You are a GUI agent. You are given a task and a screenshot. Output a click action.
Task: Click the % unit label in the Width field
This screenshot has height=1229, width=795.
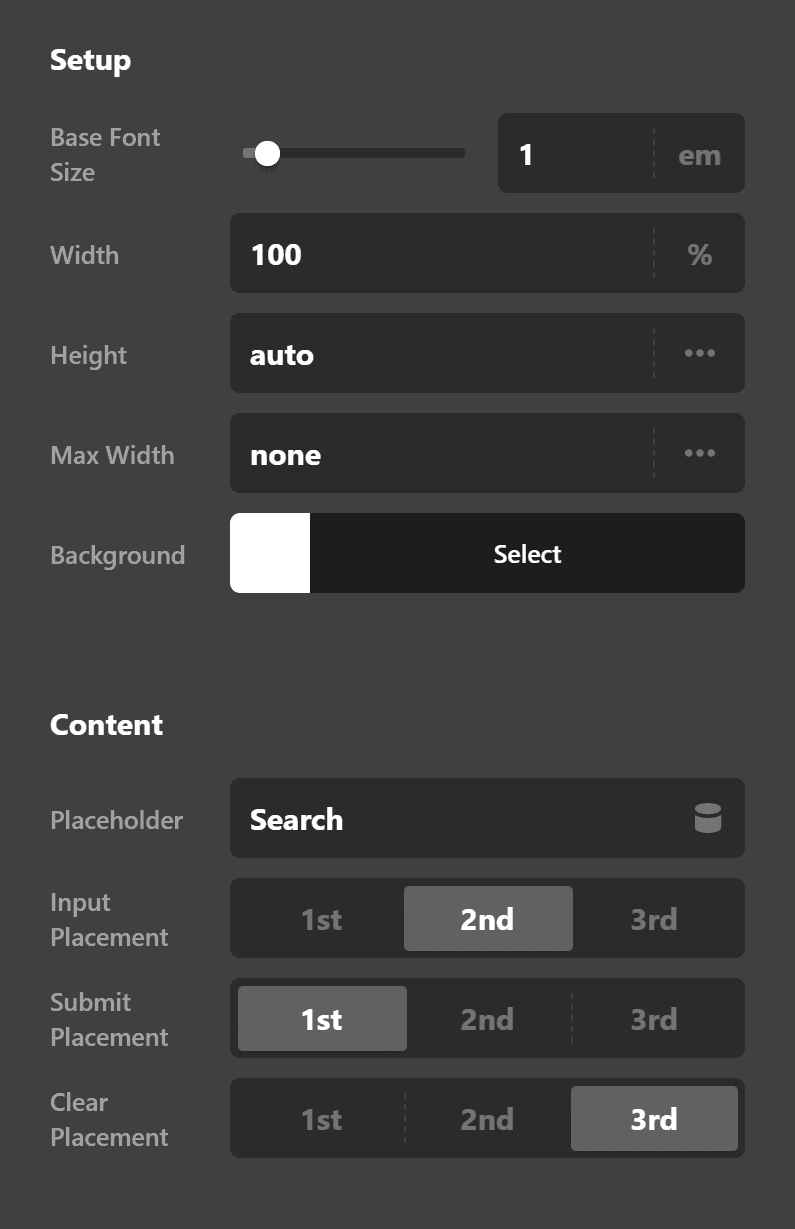tap(699, 254)
